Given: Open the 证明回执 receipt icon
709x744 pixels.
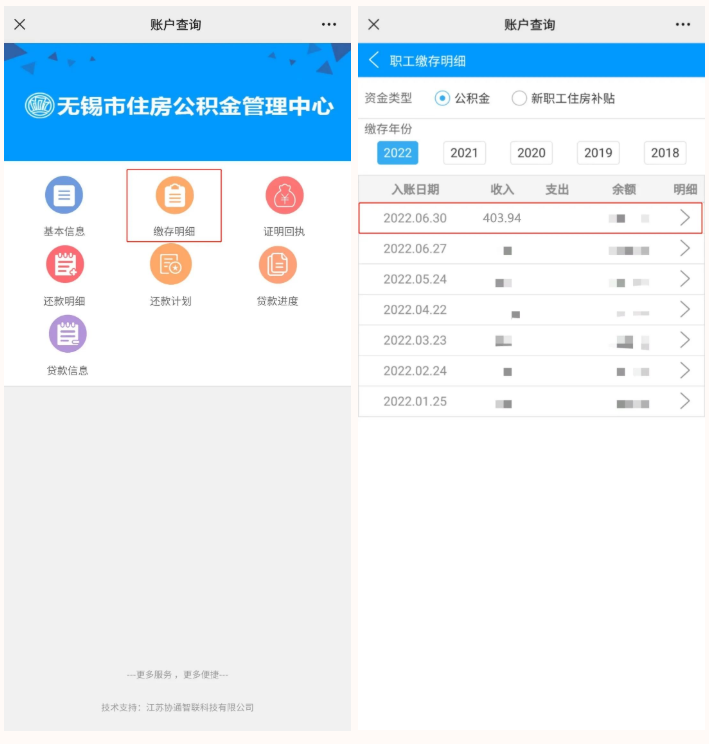Looking at the screenshot, I should (284, 195).
